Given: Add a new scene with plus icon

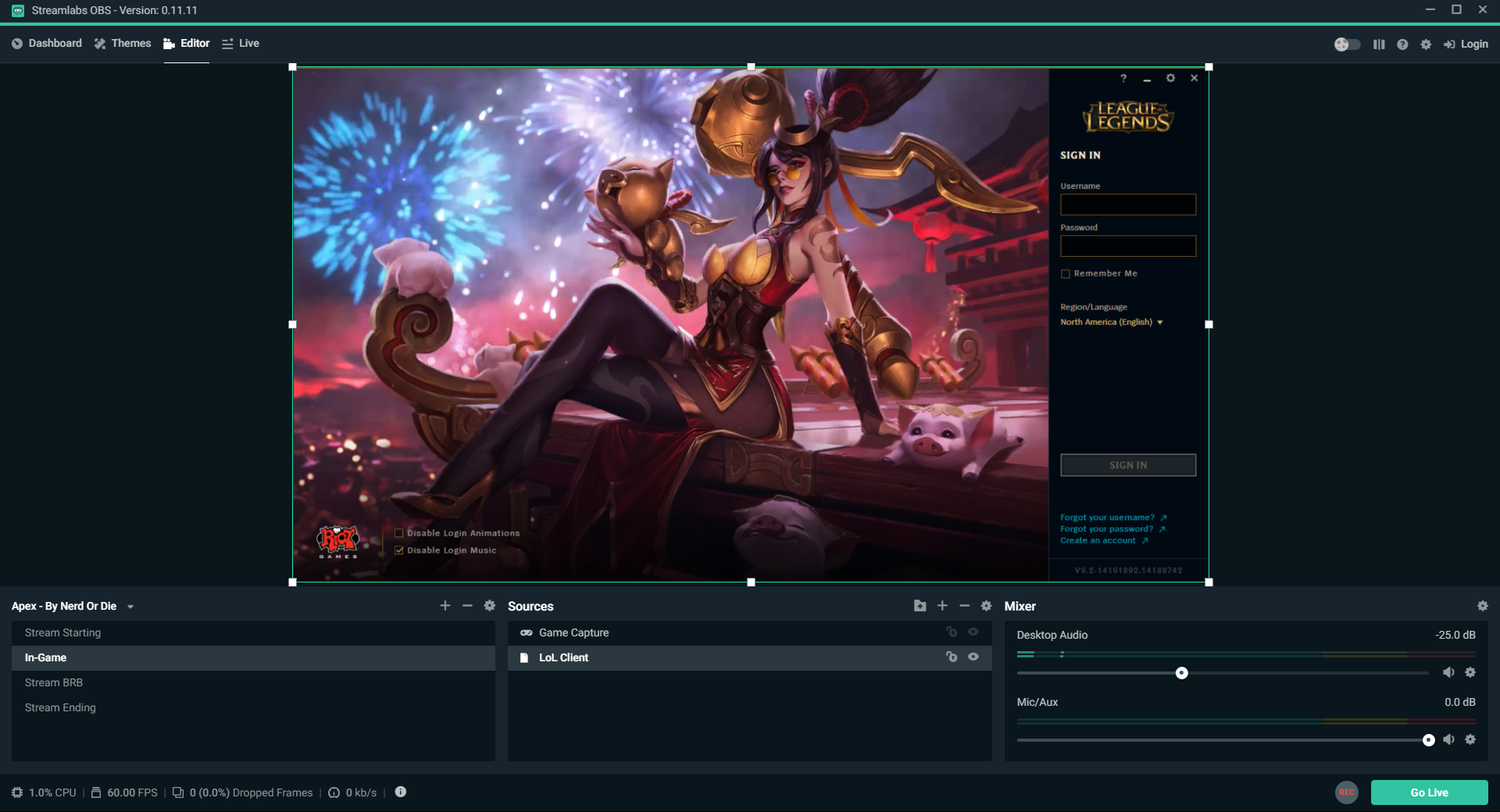Looking at the screenshot, I should [x=445, y=606].
